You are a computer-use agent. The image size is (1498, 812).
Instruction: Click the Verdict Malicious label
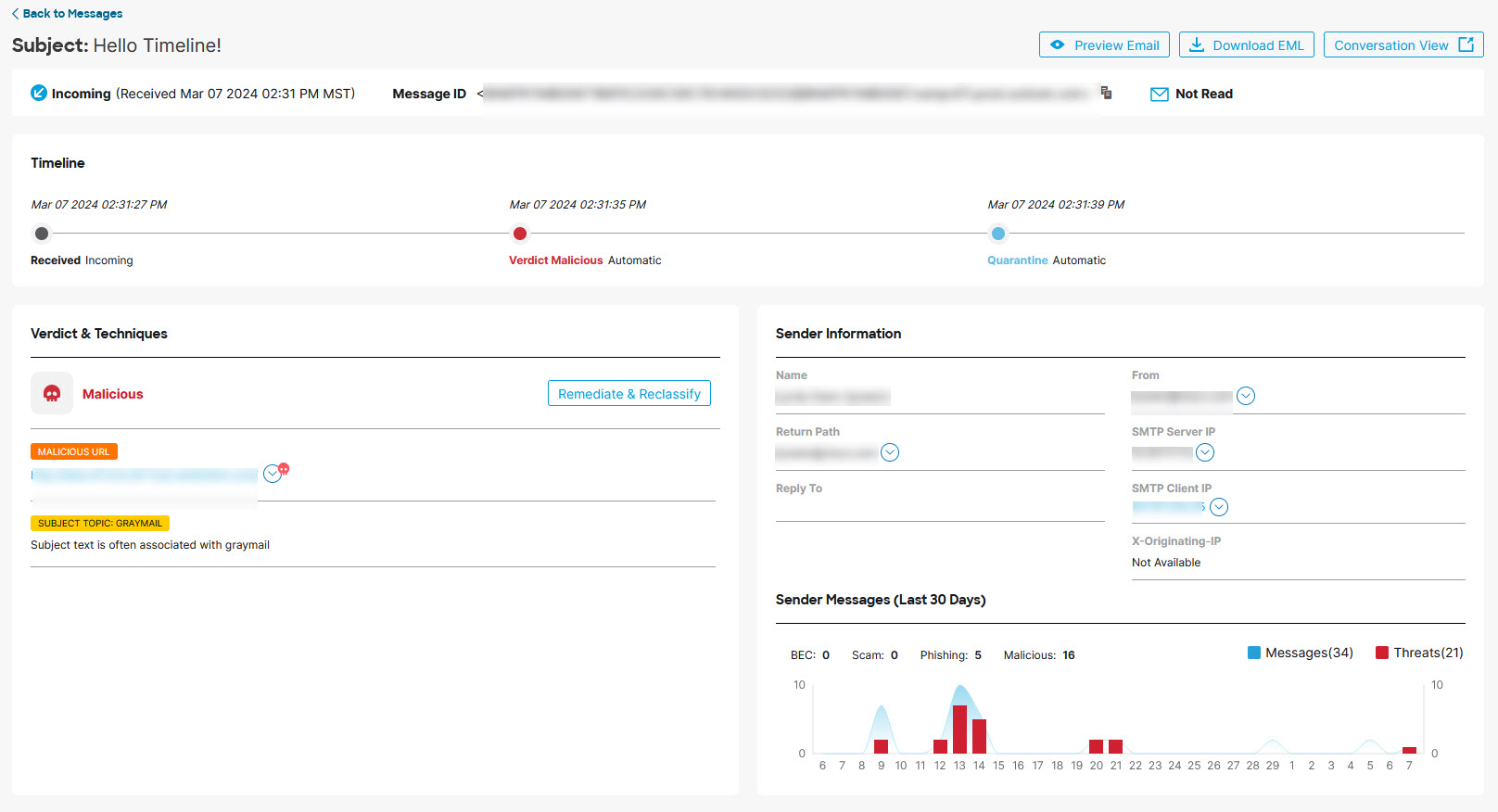[555, 260]
